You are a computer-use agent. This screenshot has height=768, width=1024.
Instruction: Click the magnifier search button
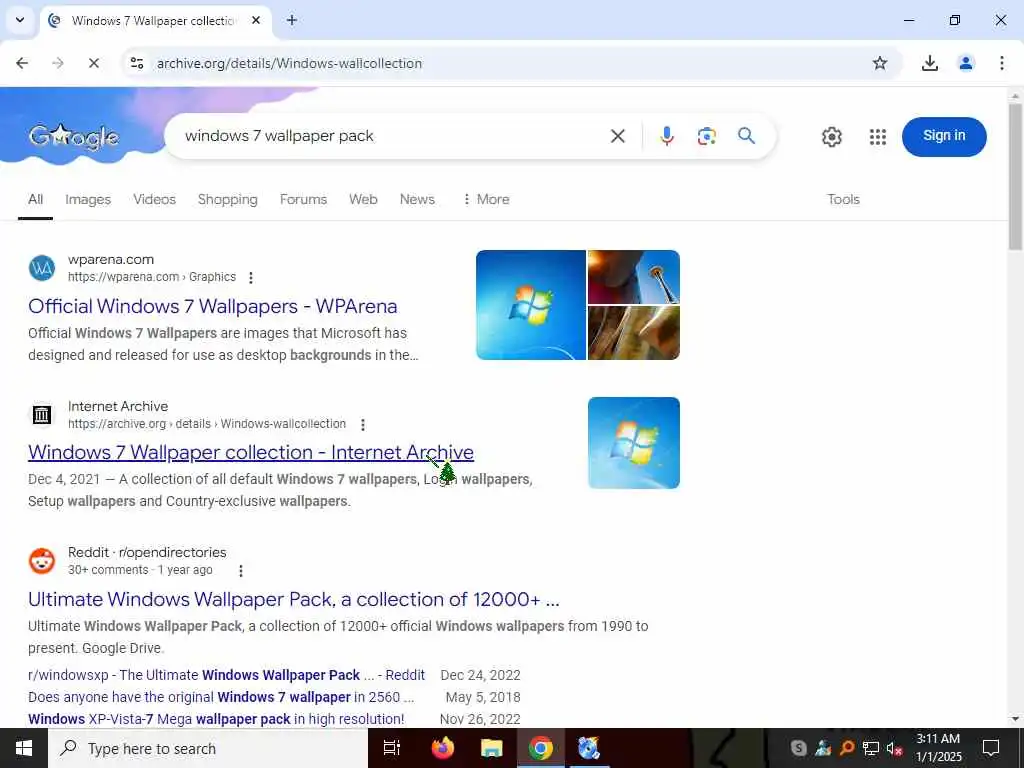coord(746,136)
